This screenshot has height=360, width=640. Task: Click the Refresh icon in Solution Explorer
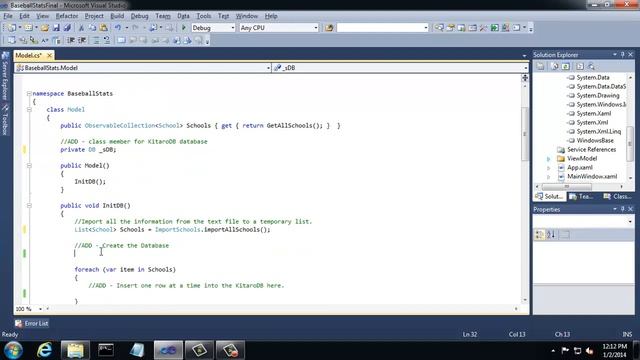pos(565,66)
